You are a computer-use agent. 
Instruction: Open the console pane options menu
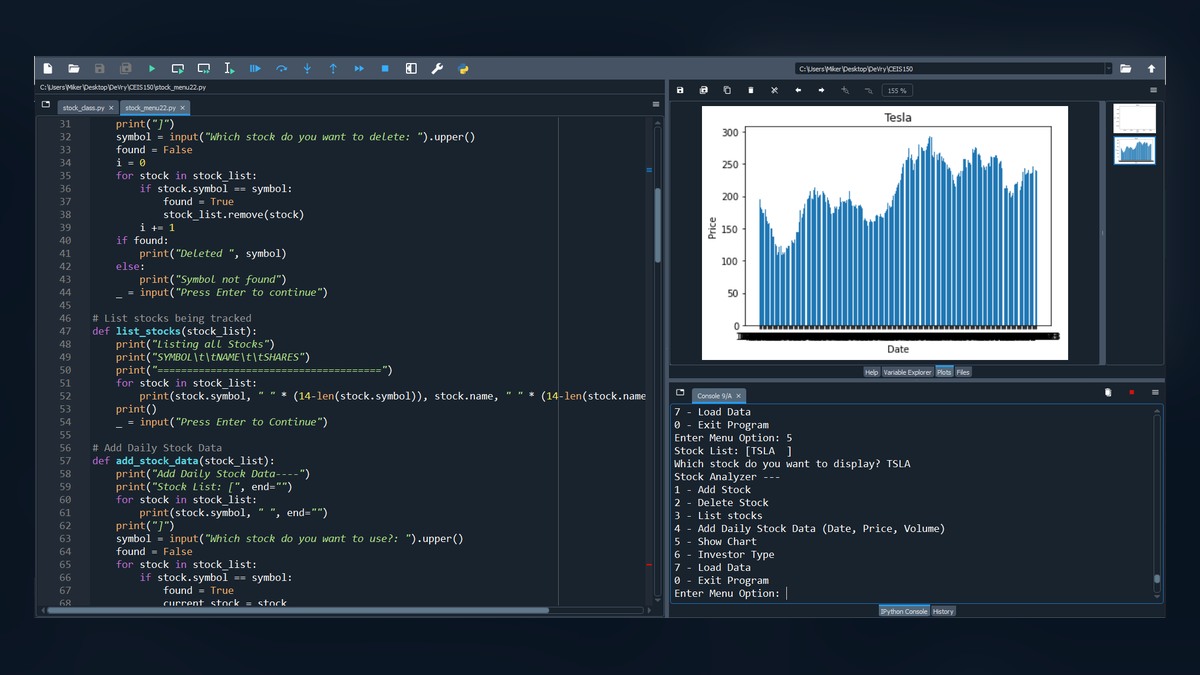click(x=1155, y=393)
